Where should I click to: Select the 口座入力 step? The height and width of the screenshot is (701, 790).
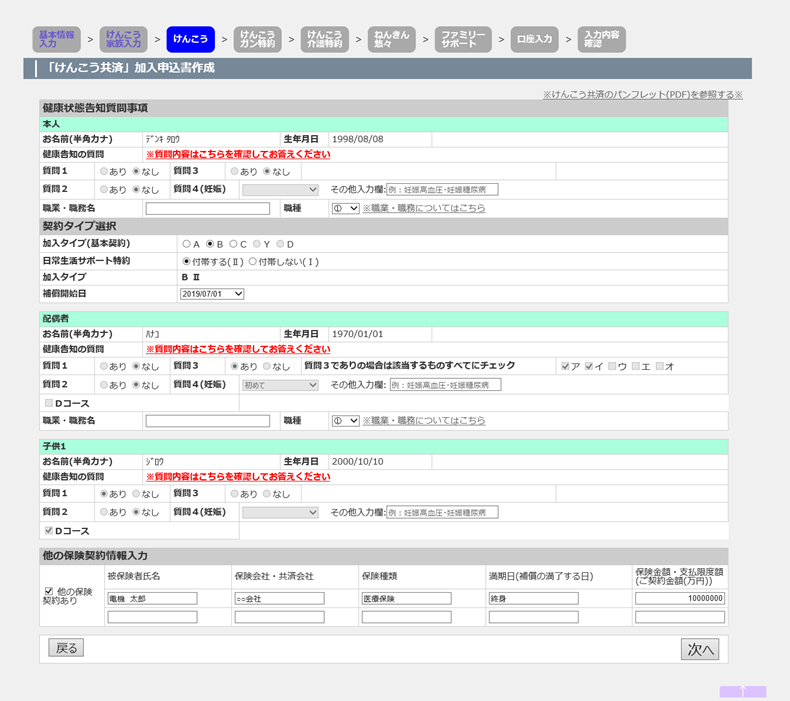[x=534, y=39]
